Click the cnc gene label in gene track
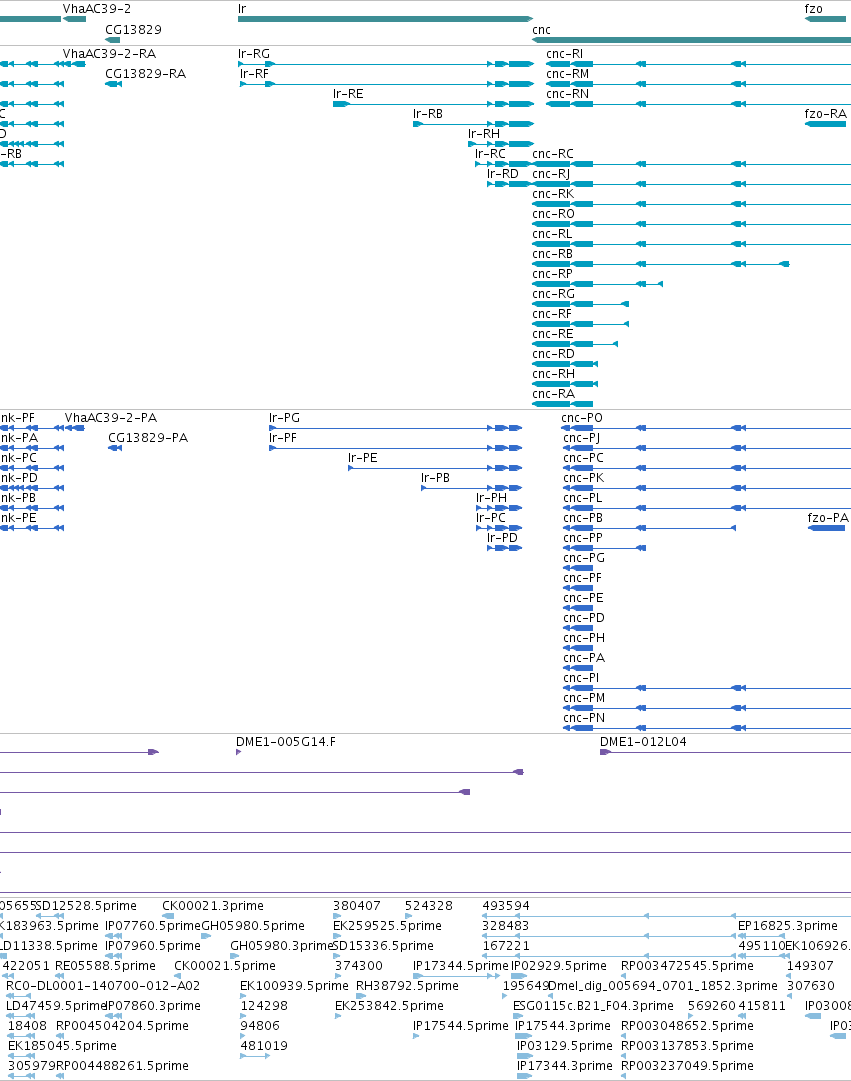The width and height of the screenshot is (851, 1081). point(541,30)
